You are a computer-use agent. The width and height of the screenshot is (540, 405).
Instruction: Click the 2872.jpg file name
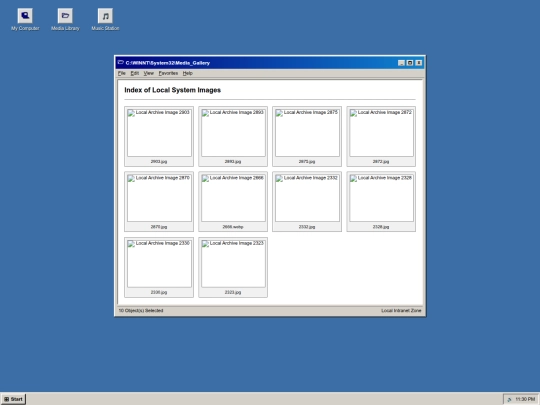click(381, 162)
